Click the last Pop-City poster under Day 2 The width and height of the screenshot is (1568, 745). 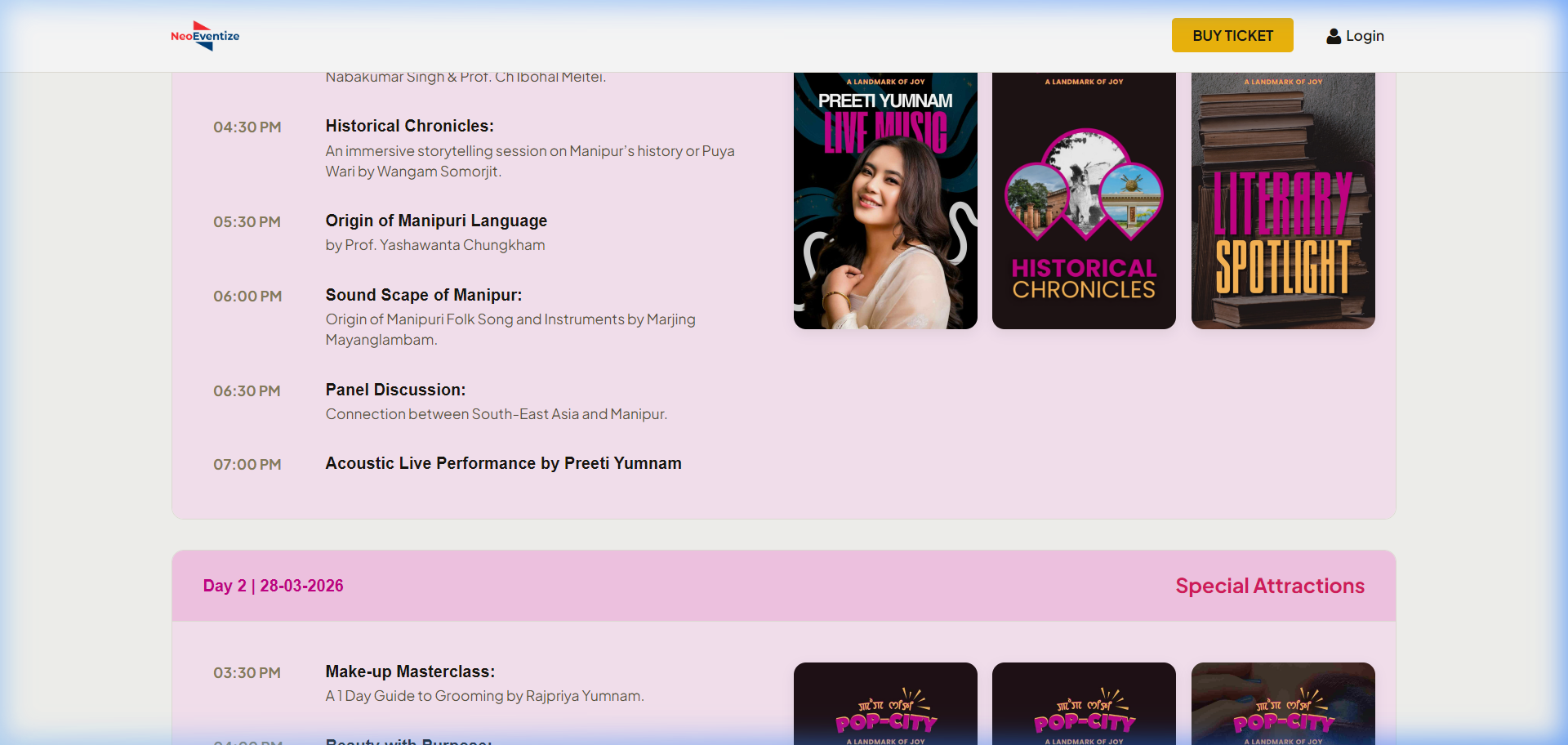(x=1283, y=703)
